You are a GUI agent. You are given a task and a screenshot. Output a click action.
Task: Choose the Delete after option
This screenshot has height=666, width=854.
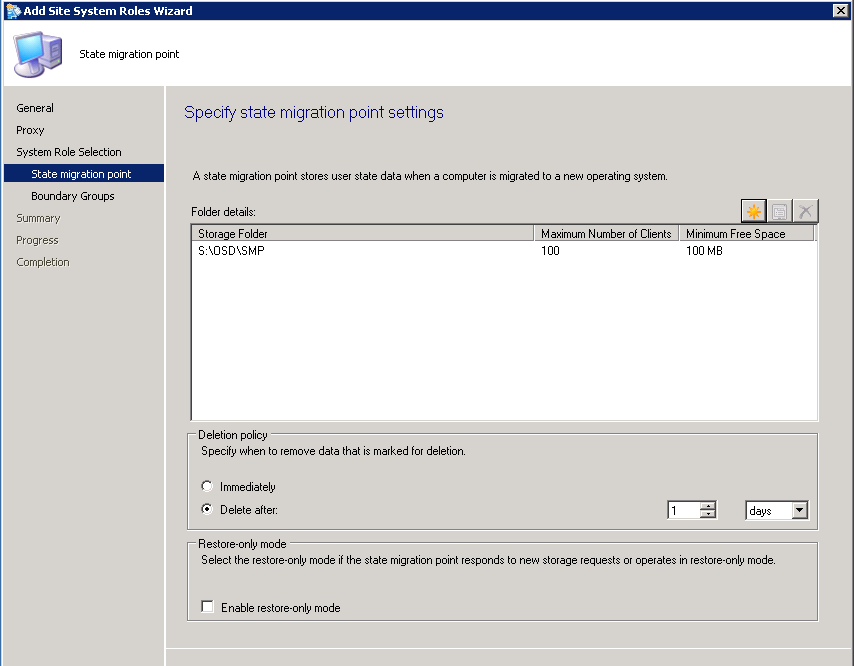click(207, 508)
